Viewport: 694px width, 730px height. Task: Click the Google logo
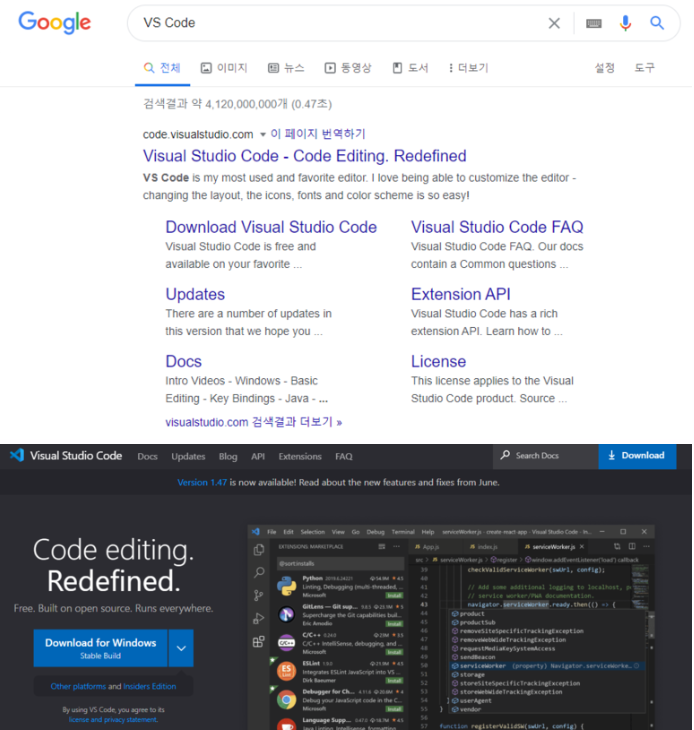coord(54,22)
